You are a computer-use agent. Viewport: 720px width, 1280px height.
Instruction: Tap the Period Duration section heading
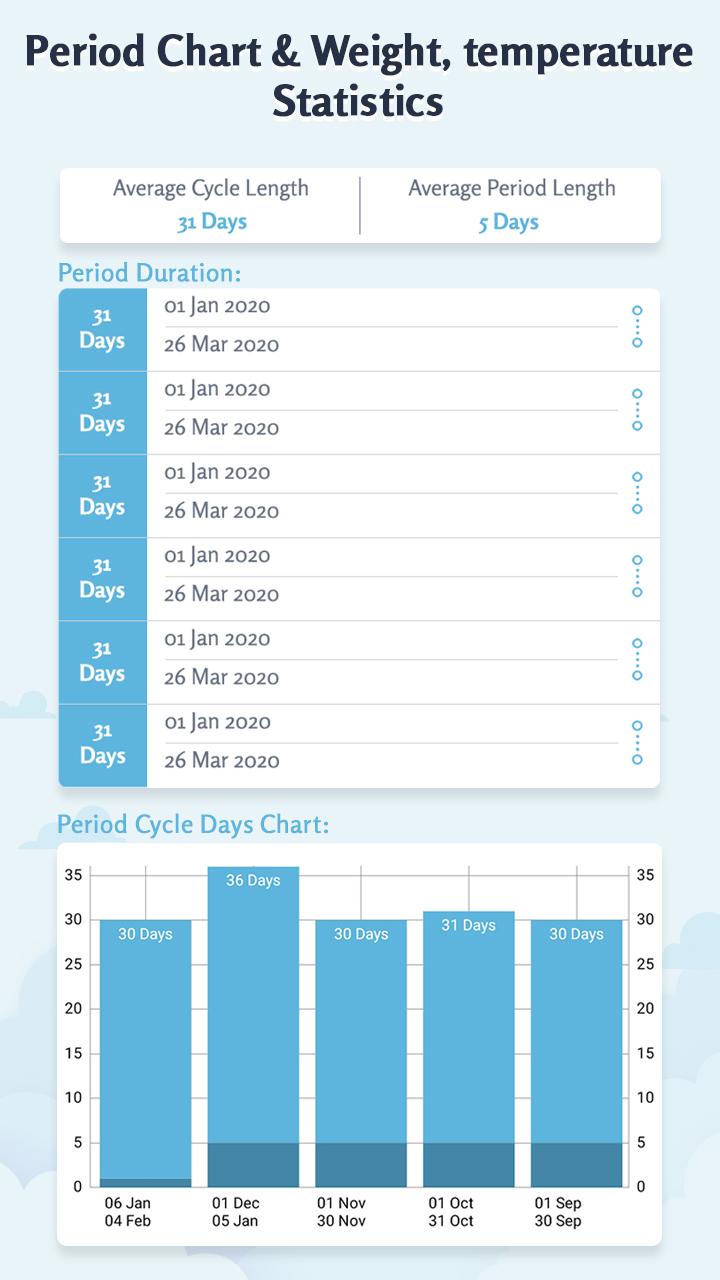[150, 273]
